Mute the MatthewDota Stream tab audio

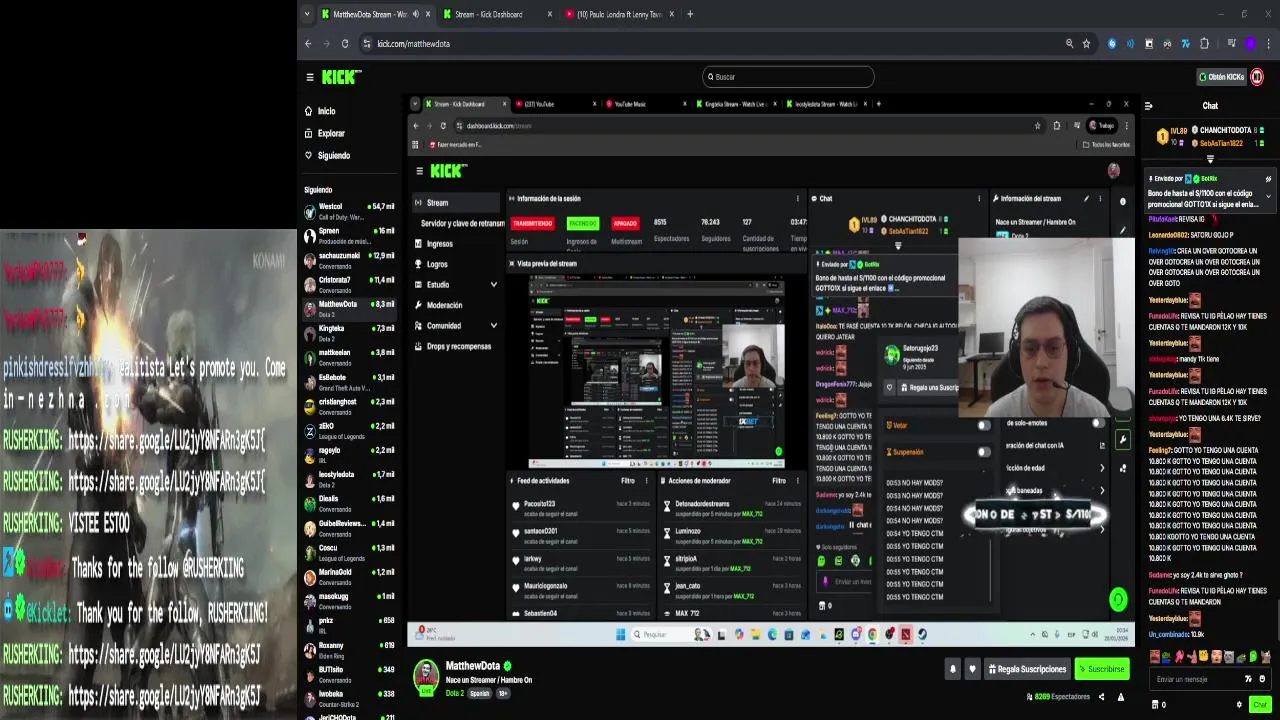click(416, 14)
